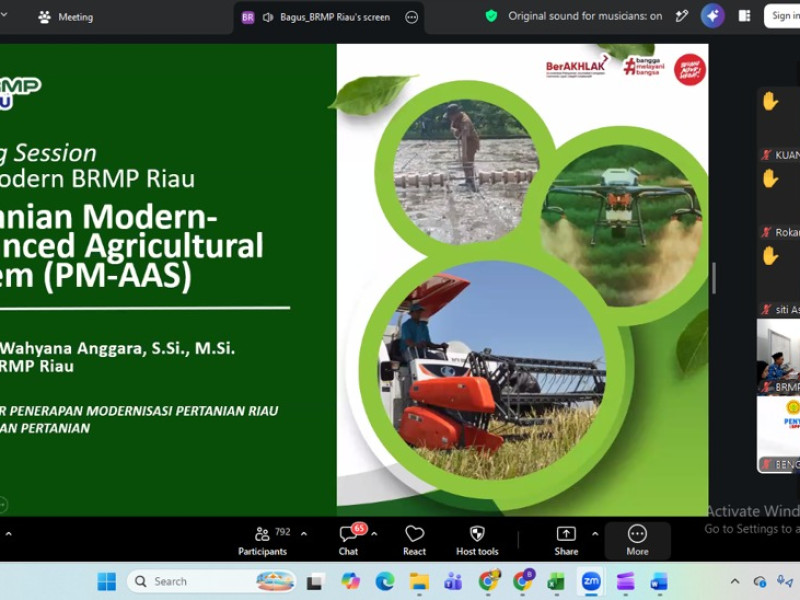The image size is (800, 600).
Task: Open screen share ellipsis options
Action: click(x=411, y=17)
